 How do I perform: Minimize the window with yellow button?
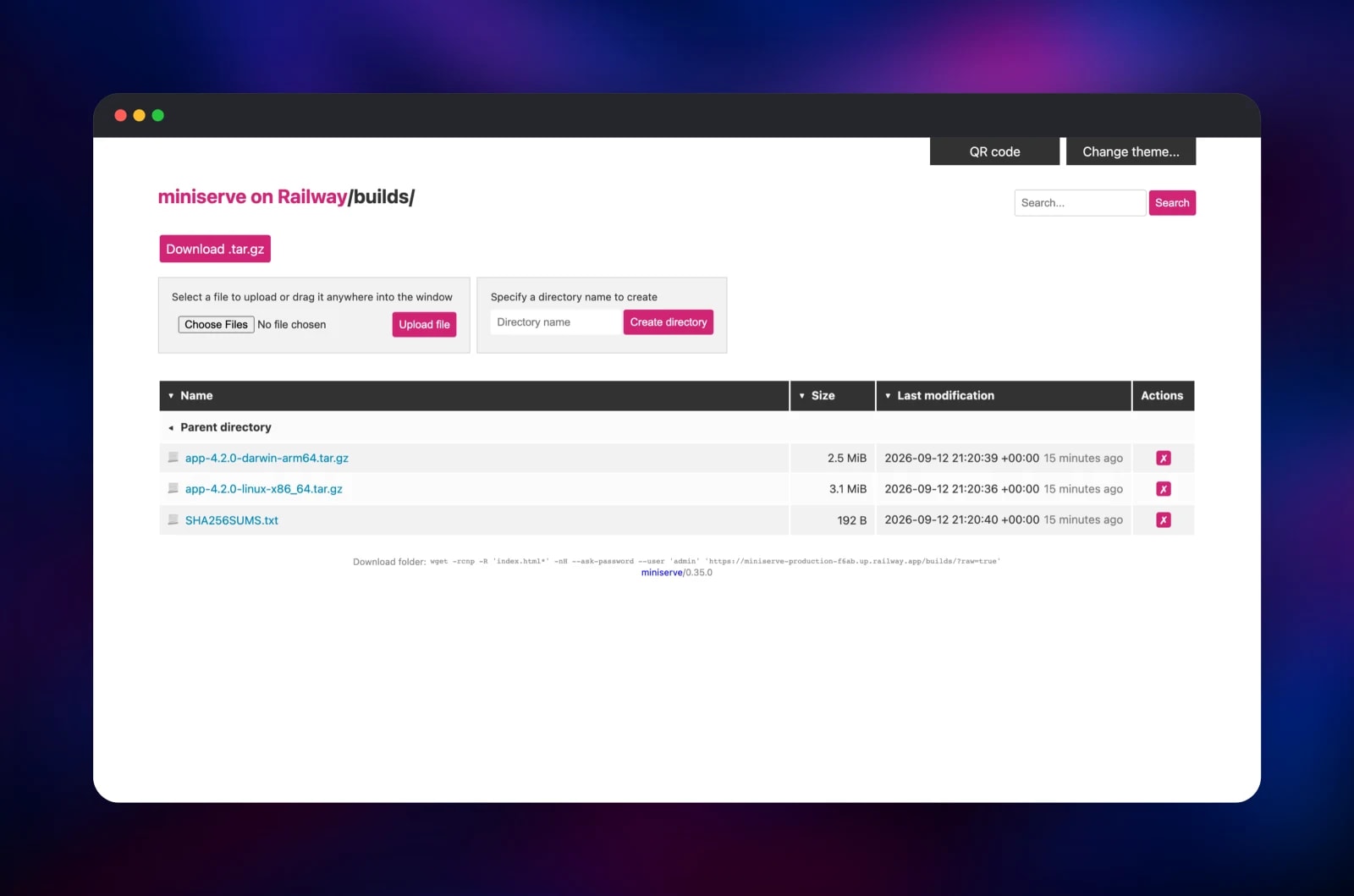coord(140,115)
